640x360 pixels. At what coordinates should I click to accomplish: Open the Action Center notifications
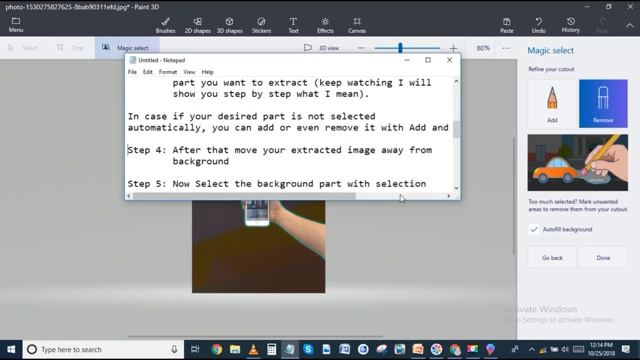coord(626,349)
